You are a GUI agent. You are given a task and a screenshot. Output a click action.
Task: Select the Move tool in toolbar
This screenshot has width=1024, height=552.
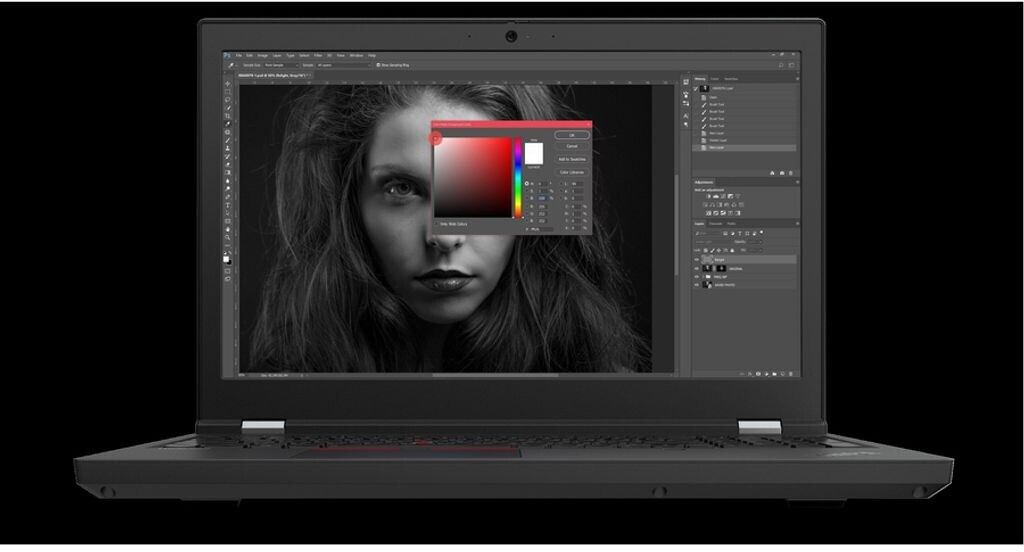pos(228,84)
